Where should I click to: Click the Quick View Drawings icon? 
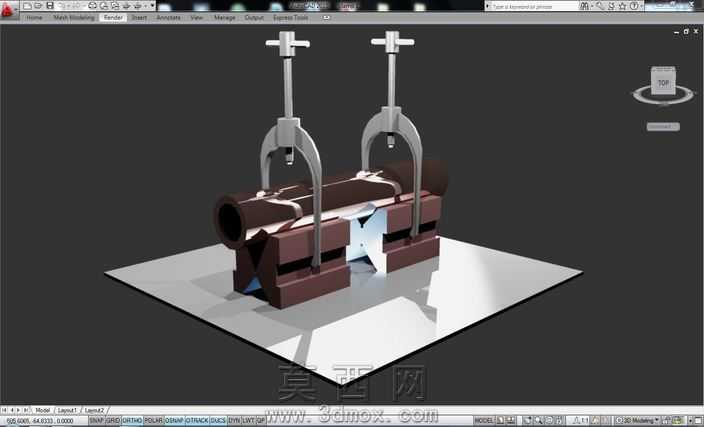click(511, 421)
